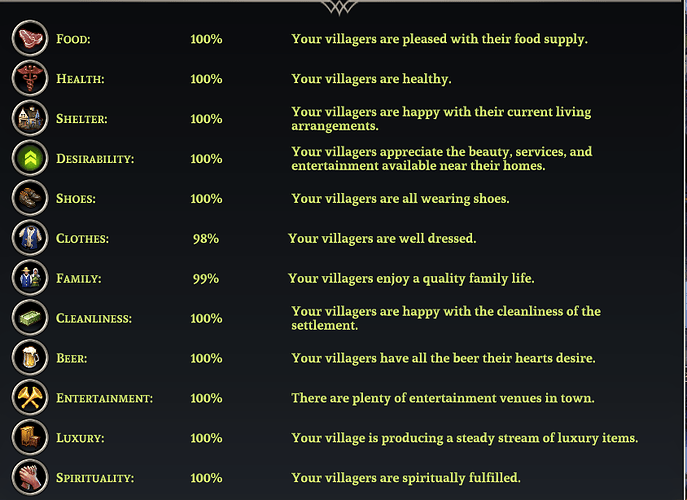Click the Family 99% value
The width and height of the screenshot is (687, 500).
pos(206,279)
